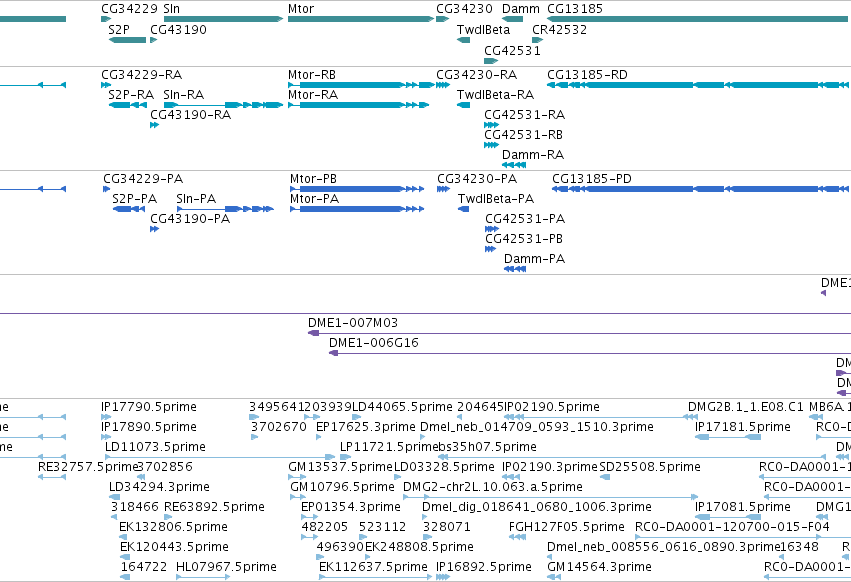Click the Mtor-RB transcript
Image resolution: width=851 pixels, height=582 pixels.
click(361, 85)
